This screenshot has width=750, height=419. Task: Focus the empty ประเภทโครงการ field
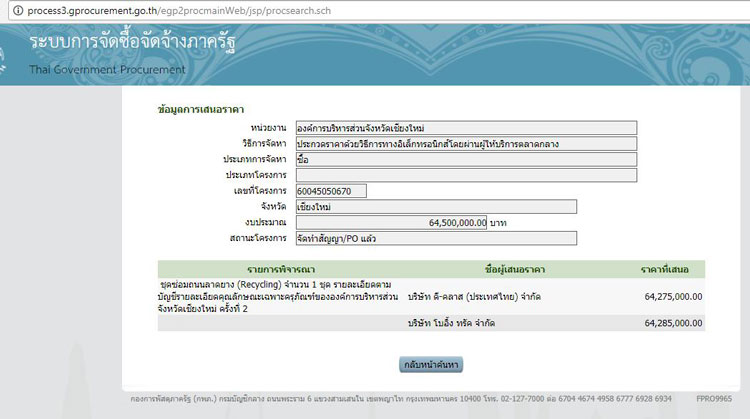[x=459, y=176]
